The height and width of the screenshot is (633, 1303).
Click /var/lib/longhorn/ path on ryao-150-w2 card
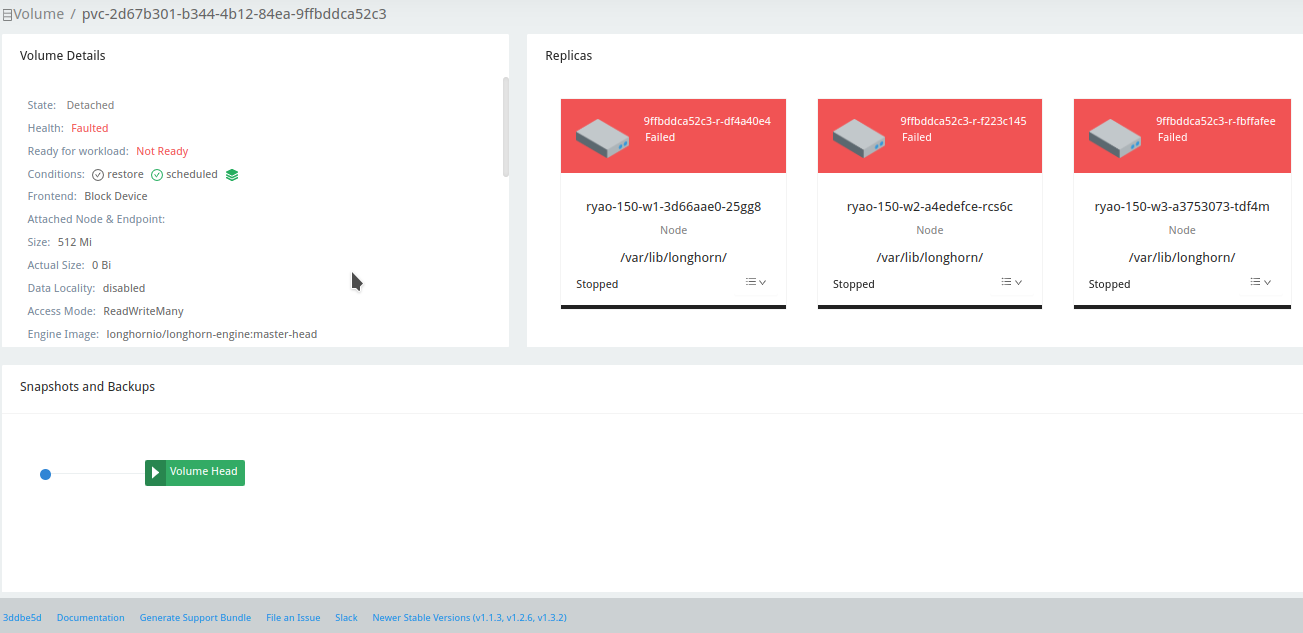click(930, 257)
